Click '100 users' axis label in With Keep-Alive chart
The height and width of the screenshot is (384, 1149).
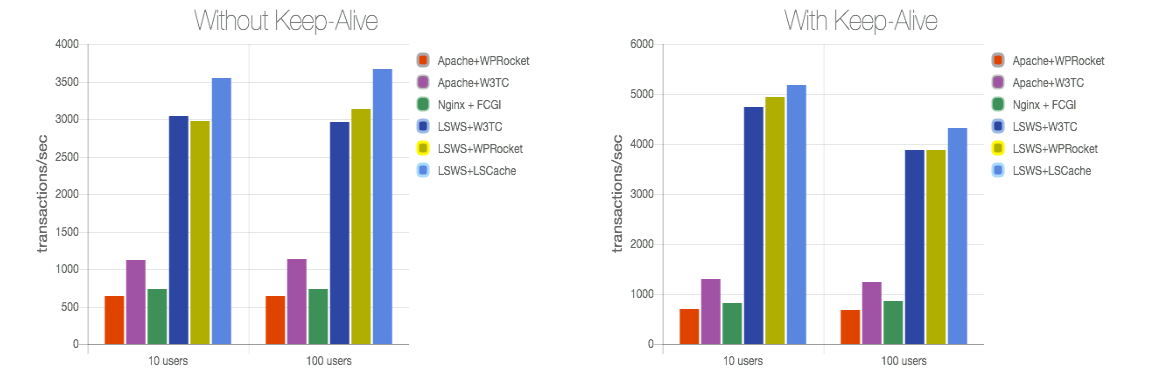coord(905,361)
